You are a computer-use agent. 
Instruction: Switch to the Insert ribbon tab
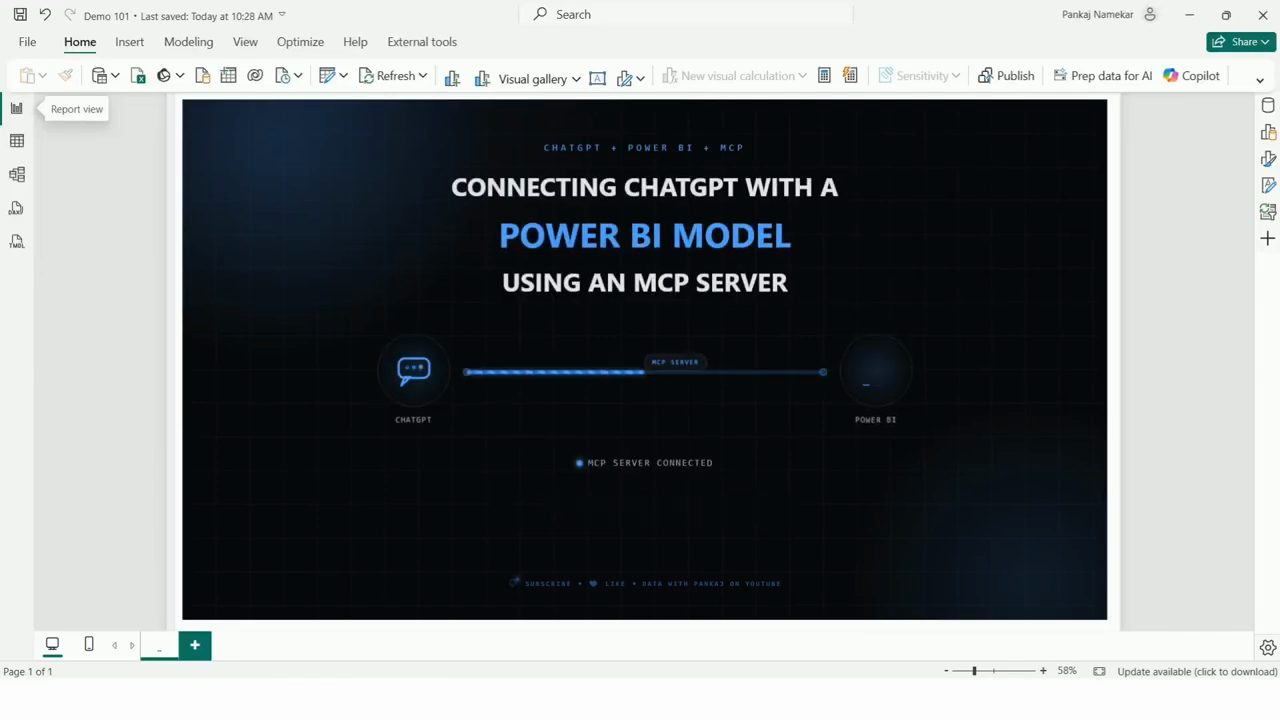click(x=130, y=42)
